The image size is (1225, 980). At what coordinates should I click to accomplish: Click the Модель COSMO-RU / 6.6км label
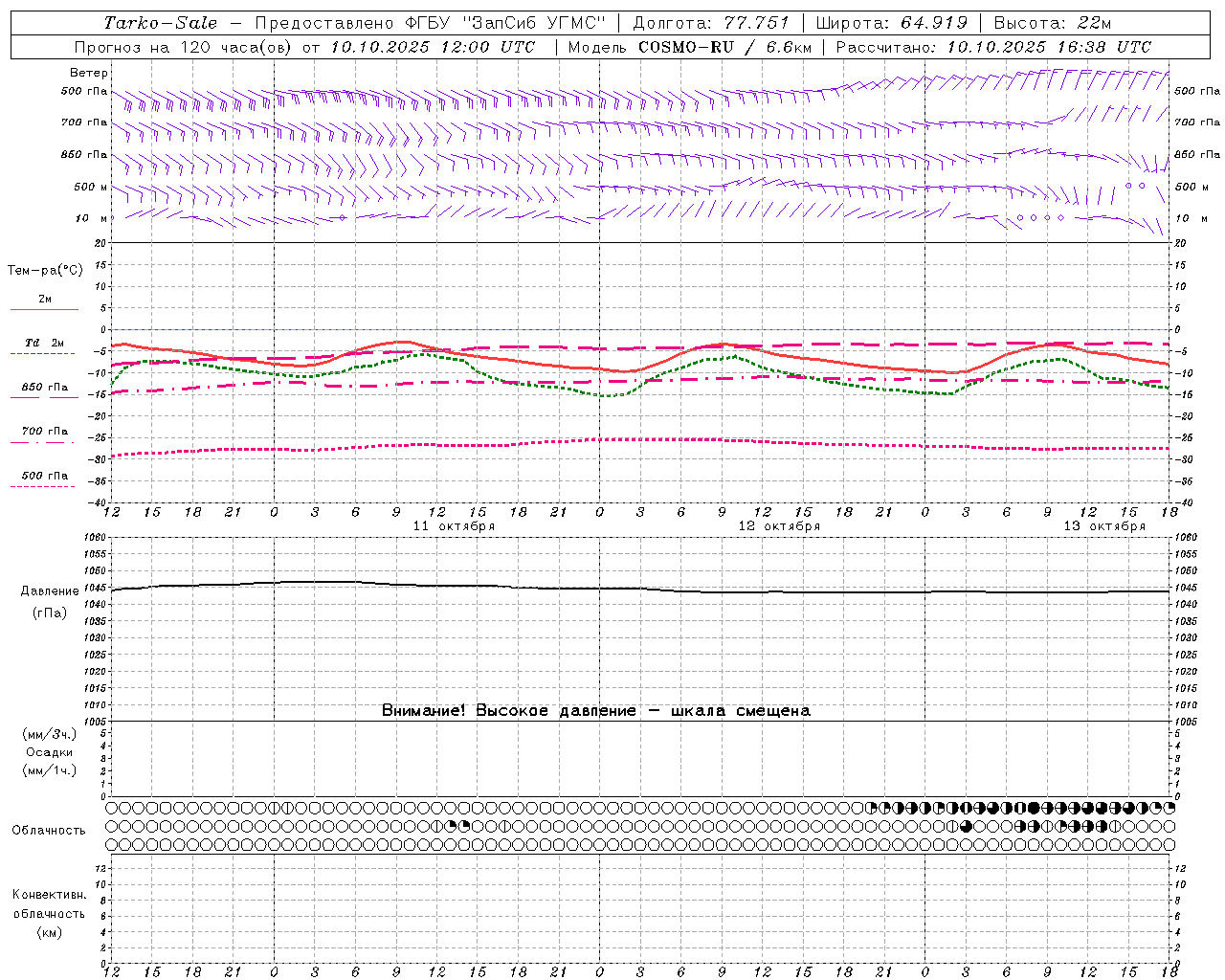pos(689,47)
